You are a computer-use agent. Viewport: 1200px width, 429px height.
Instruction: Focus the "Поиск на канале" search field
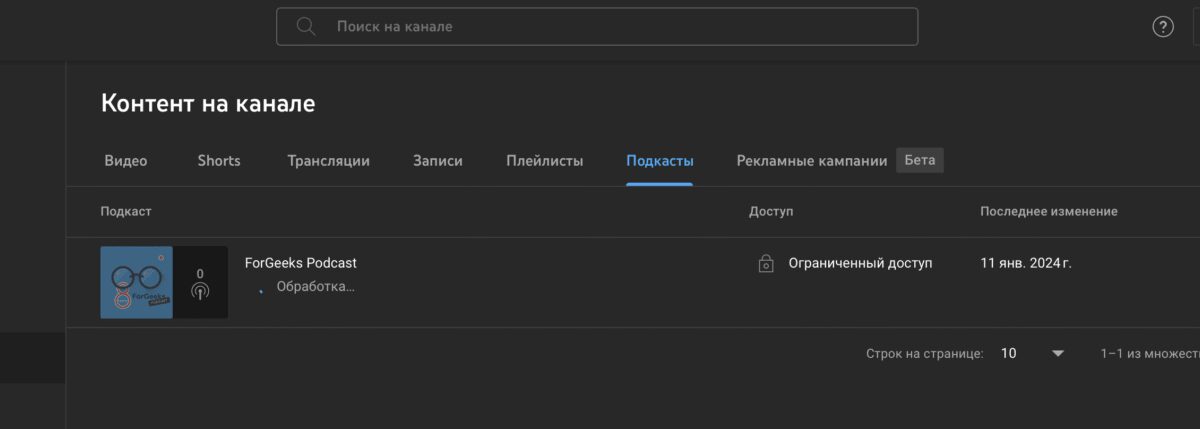600,27
